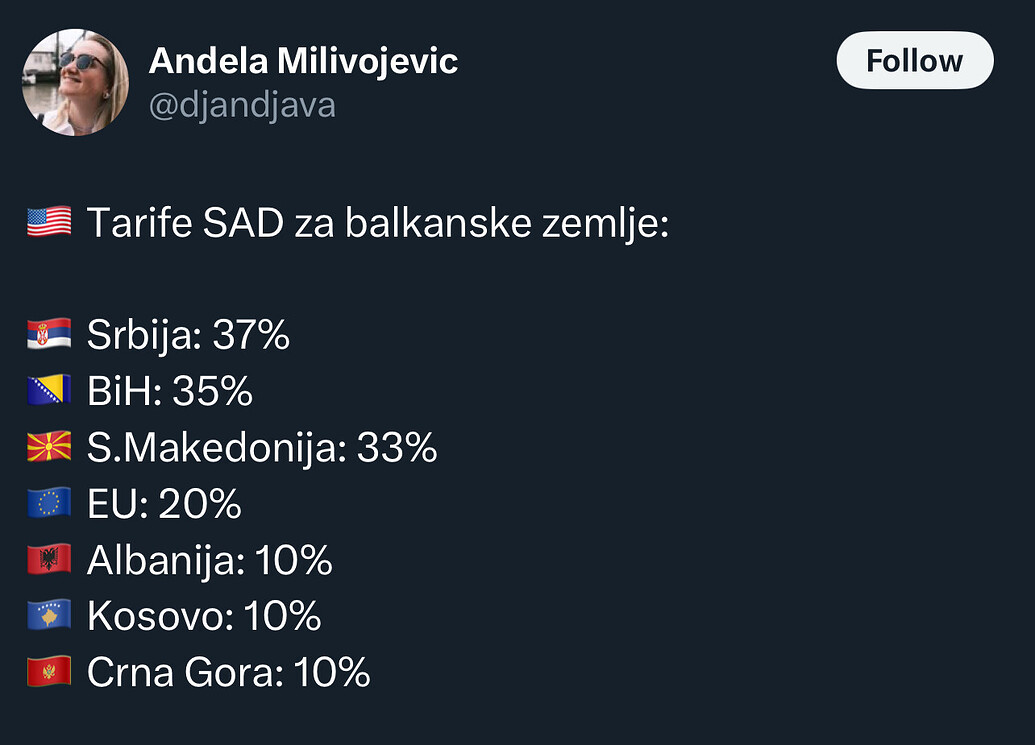The image size is (1035, 745).
Task: Click the Follow button
Action: pos(914,61)
